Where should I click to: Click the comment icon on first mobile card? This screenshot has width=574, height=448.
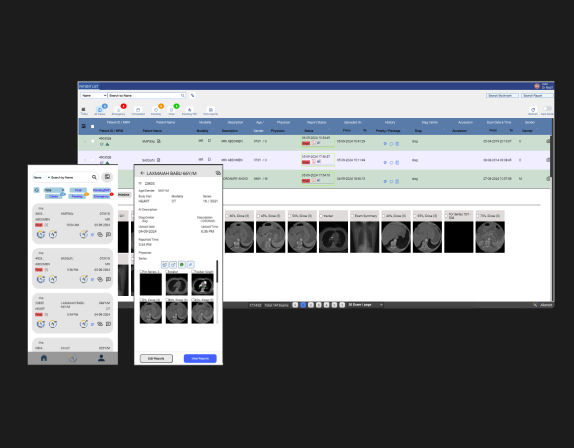click(x=108, y=235)
